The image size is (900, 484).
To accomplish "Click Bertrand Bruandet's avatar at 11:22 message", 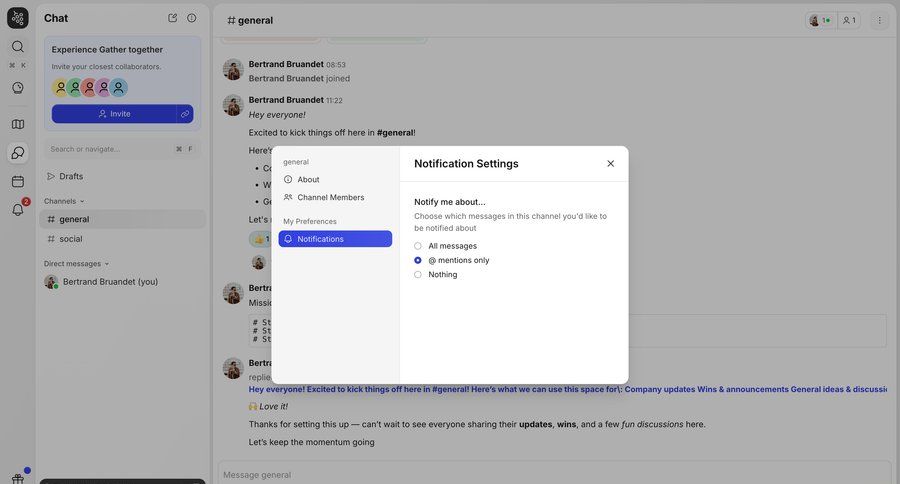I will click(233, 105).
